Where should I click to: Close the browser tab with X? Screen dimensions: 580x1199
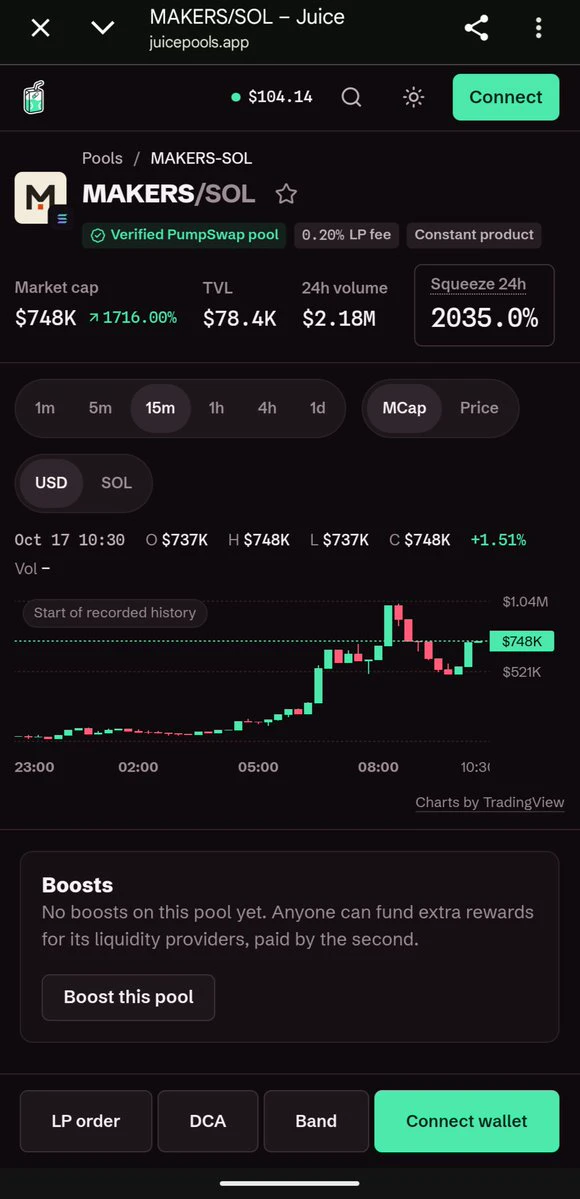coord(40,29)
